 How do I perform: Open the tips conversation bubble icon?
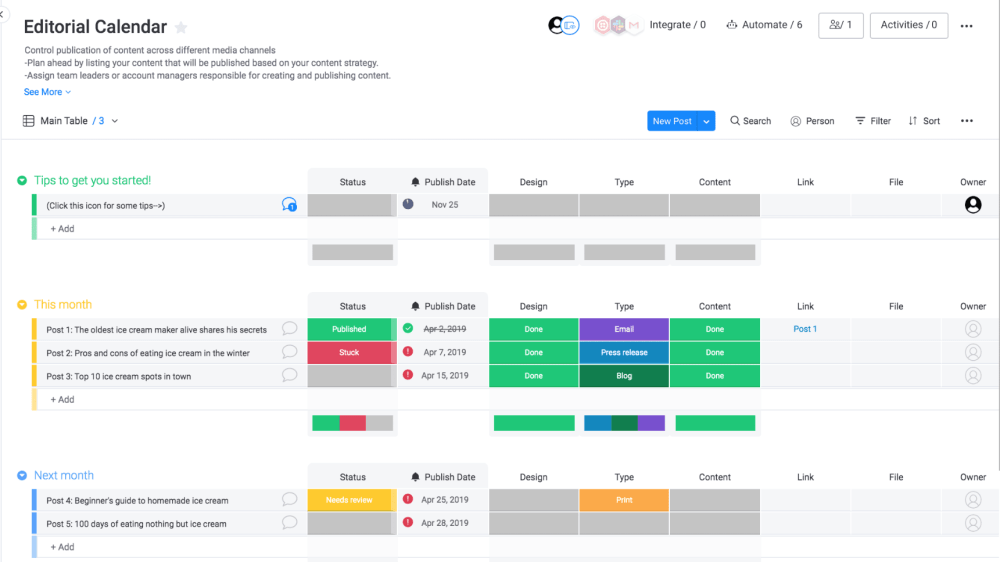point(289,205)
